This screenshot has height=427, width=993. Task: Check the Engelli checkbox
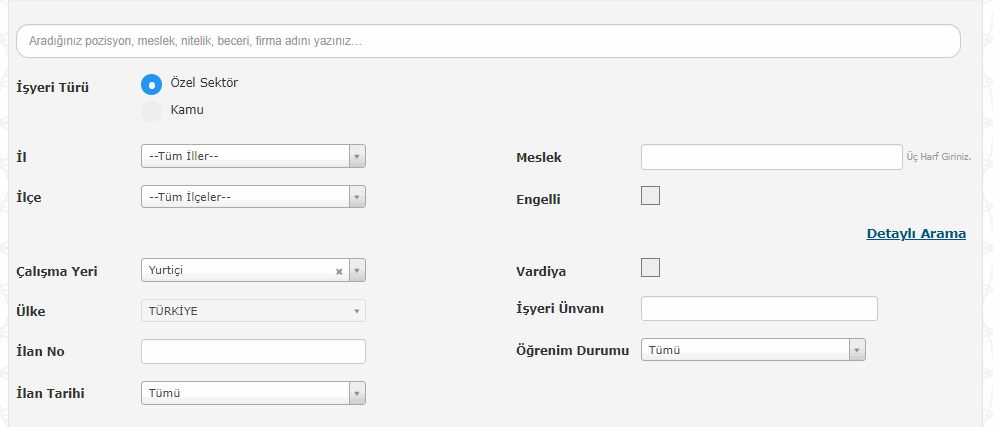[650, 196]
